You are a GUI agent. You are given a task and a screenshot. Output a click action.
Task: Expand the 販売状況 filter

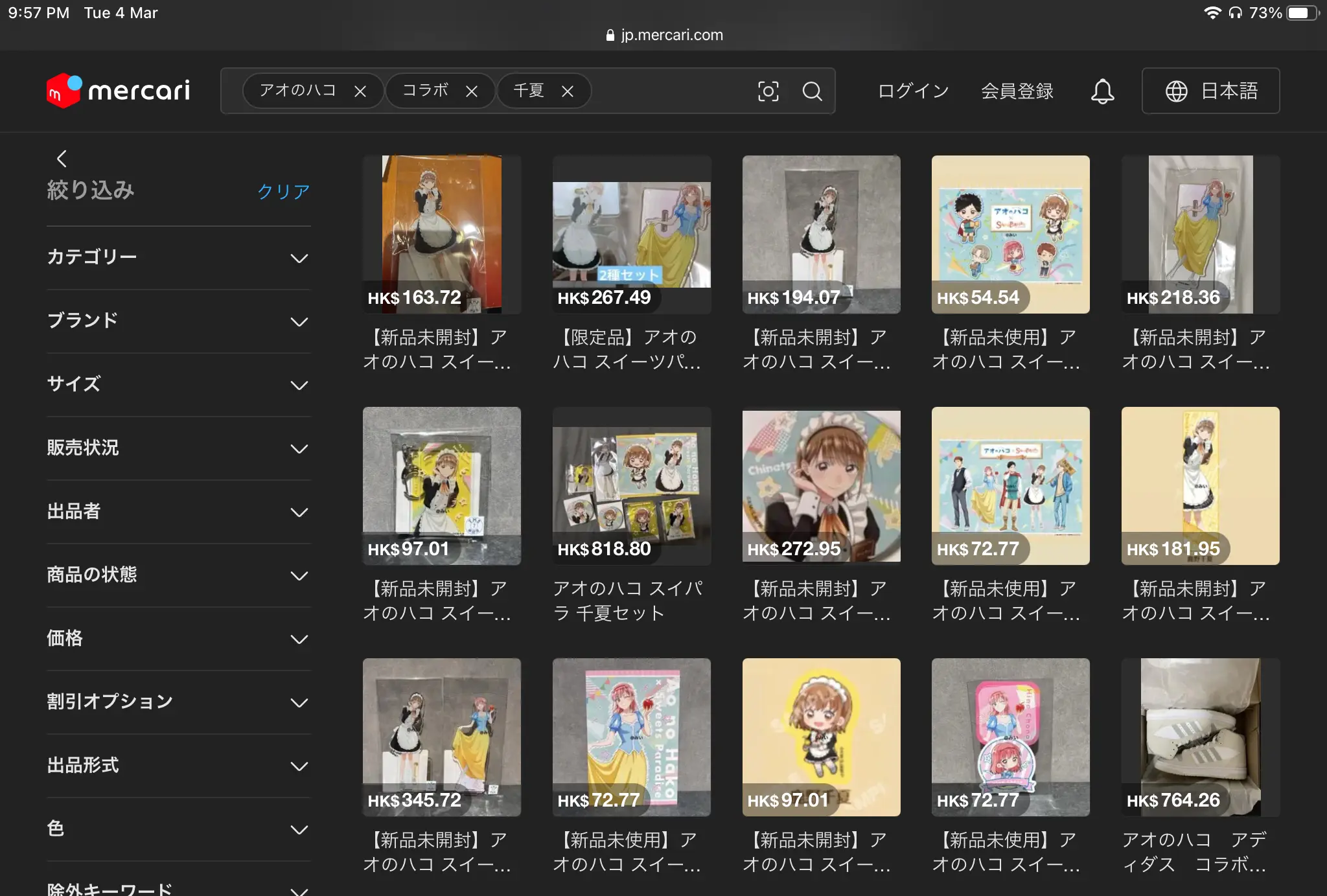[x=178, y=448]
